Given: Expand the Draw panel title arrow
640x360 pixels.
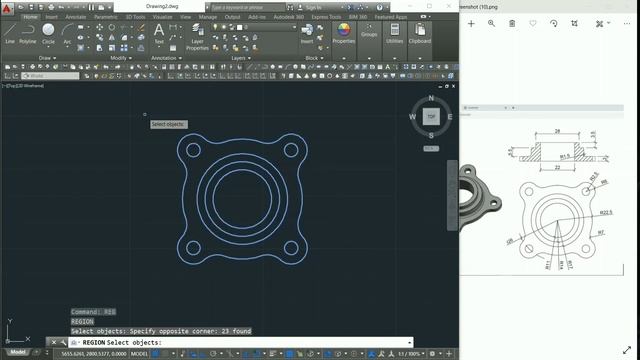Looking at the screenshot, I should pos(55,58).
